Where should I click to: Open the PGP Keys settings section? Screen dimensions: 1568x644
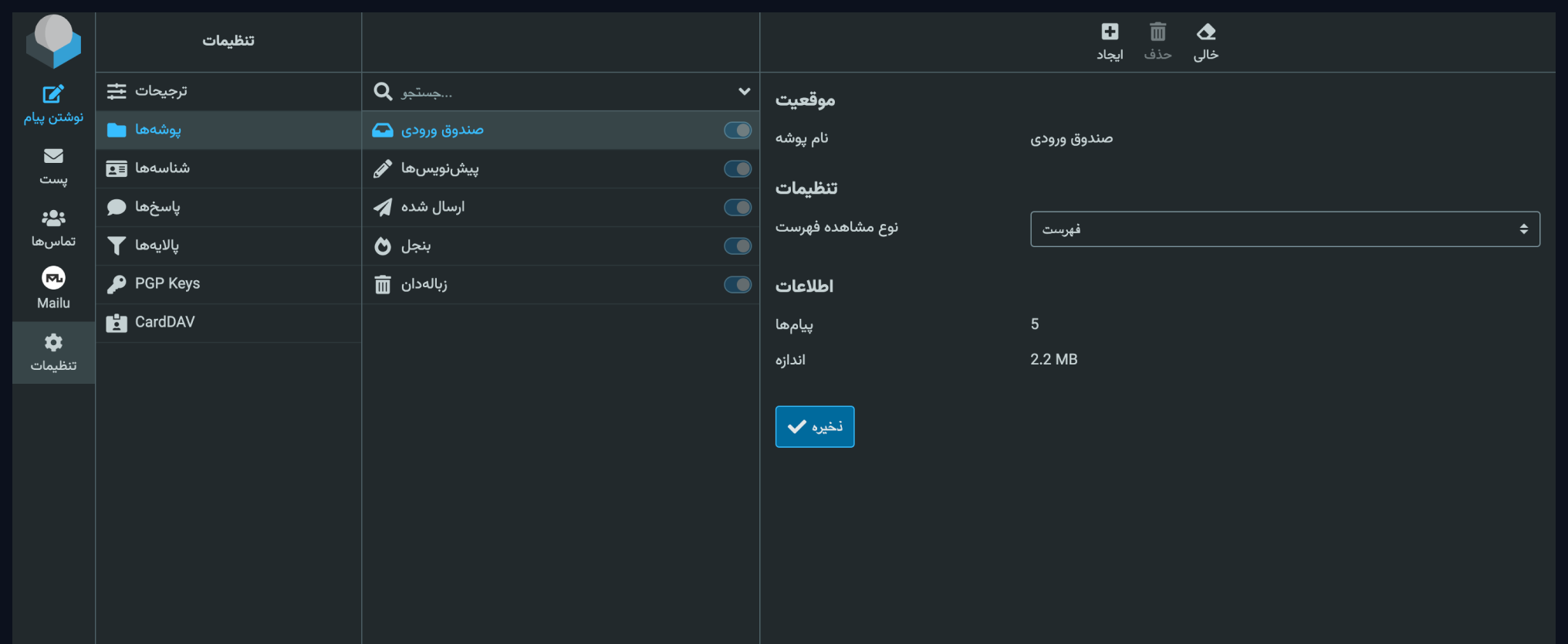pos(167,284)
